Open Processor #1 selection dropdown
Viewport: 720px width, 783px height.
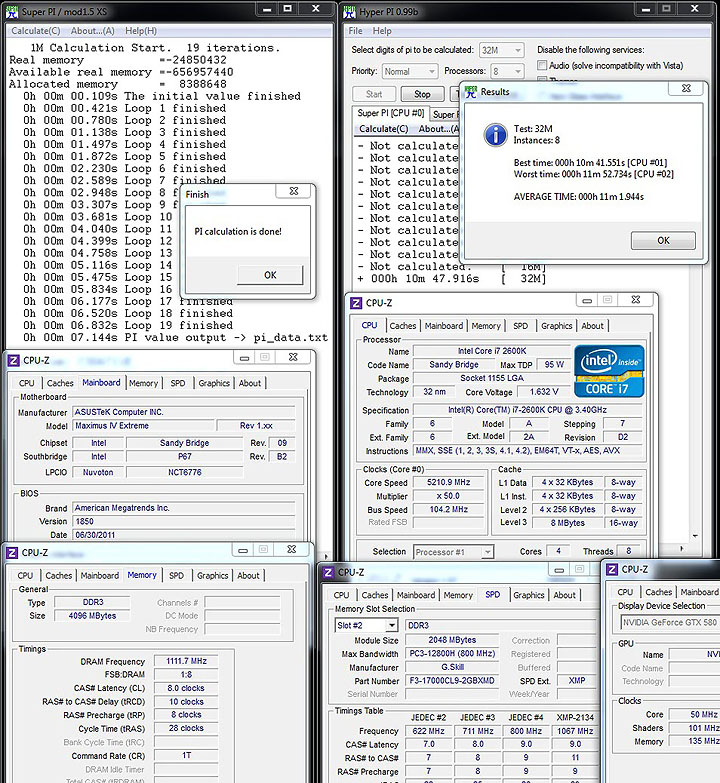point(487,552)
